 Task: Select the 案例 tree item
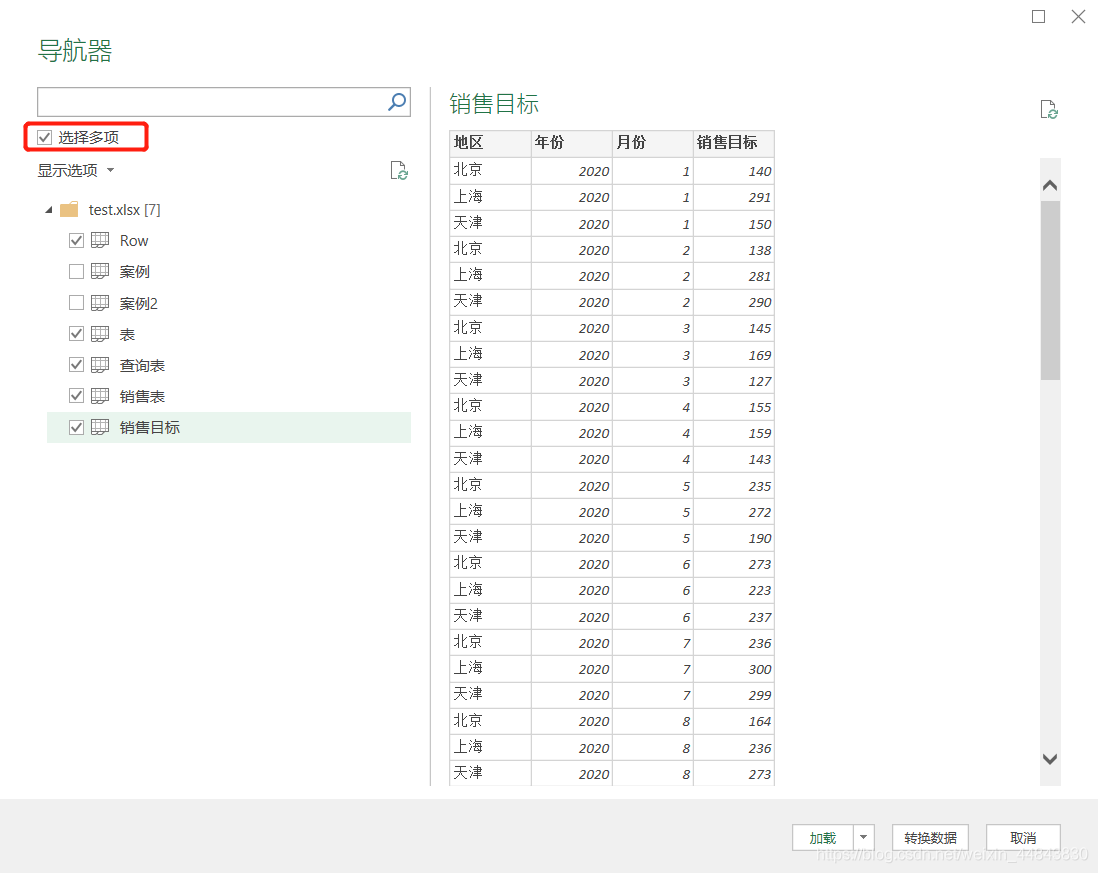134,272
